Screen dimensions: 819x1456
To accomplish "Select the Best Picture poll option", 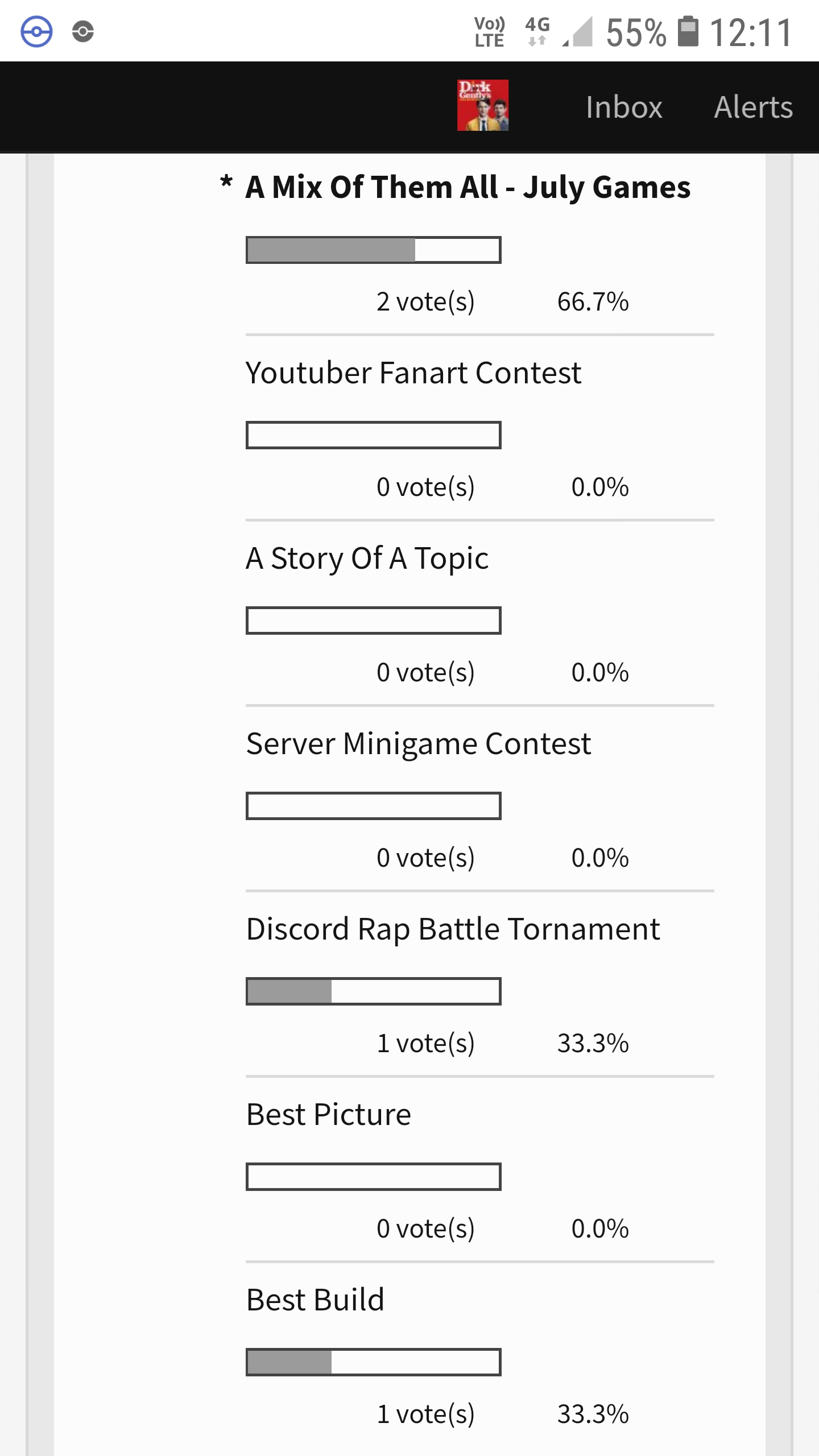I will click(328, 1115).
